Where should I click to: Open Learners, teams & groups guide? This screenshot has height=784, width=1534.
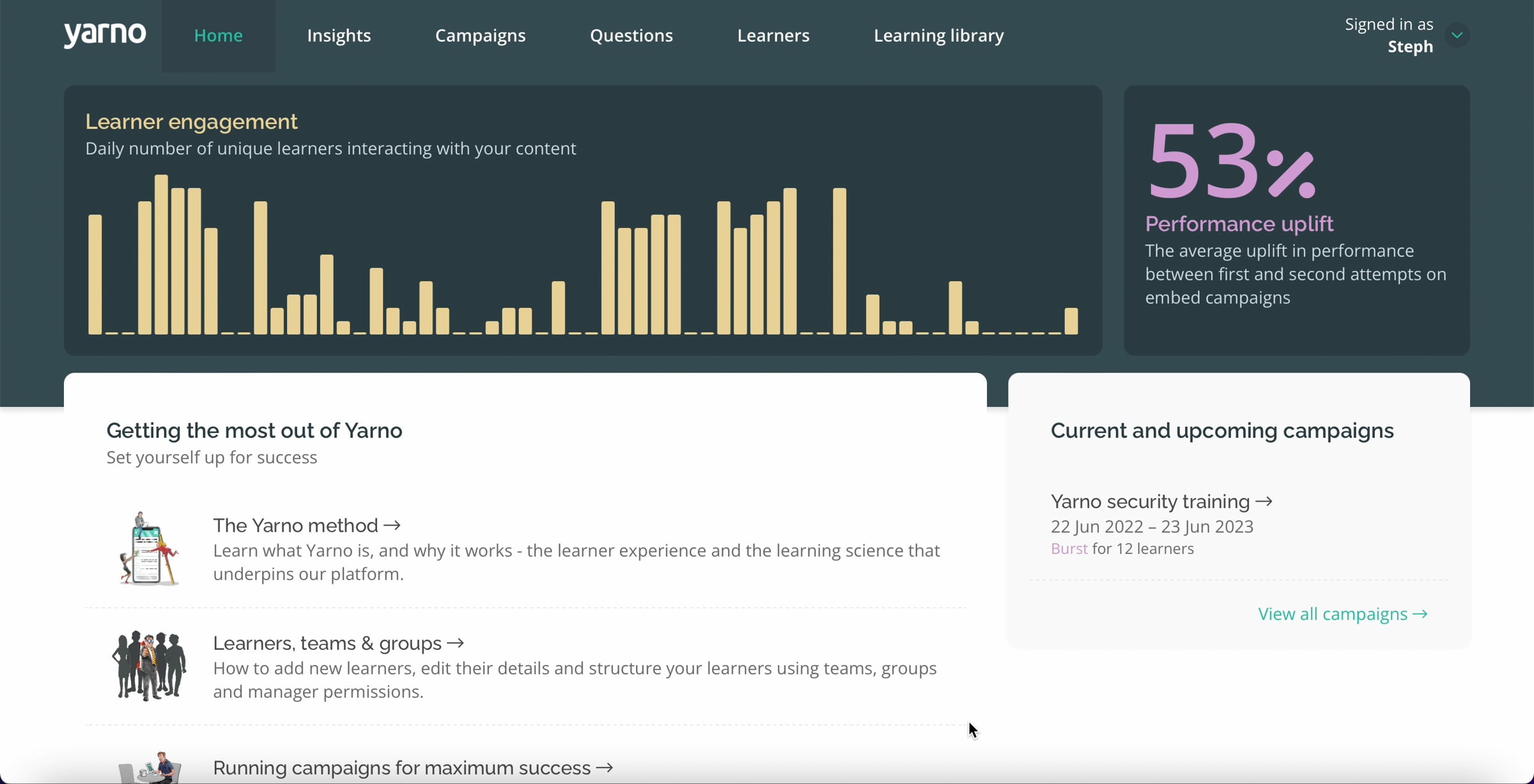(x=339, y=643)
